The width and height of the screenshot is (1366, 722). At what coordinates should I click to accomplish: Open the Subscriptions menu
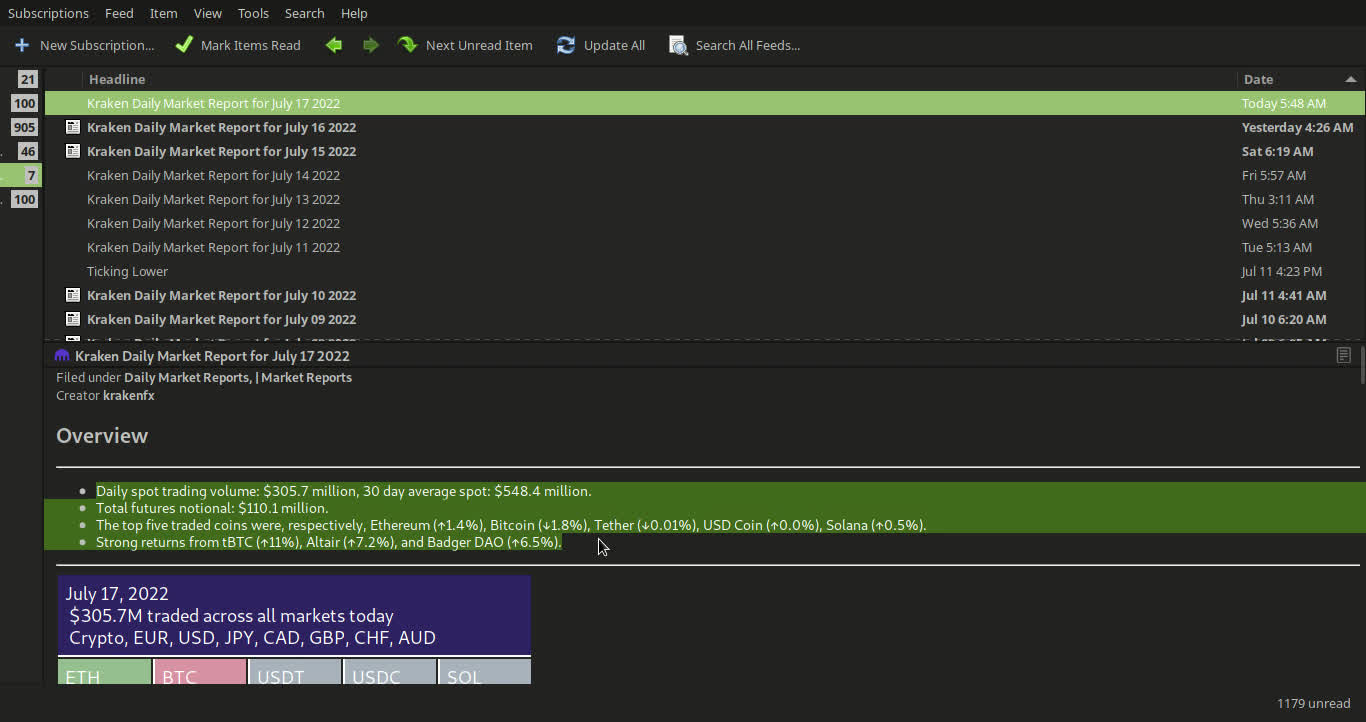[x=48, y=13]
